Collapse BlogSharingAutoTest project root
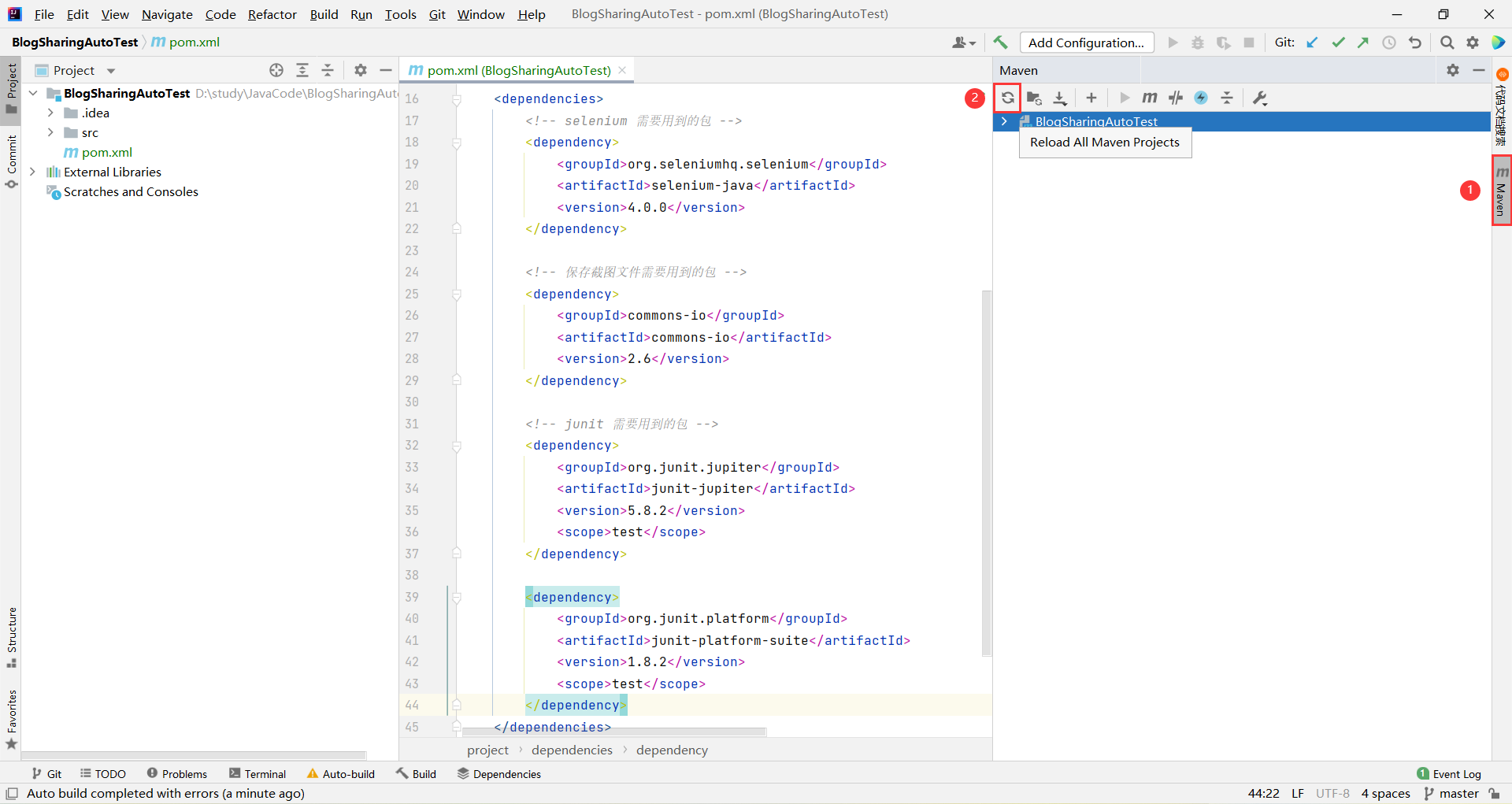The height and width of the screenshot is (804, 1512). point(33,93)
